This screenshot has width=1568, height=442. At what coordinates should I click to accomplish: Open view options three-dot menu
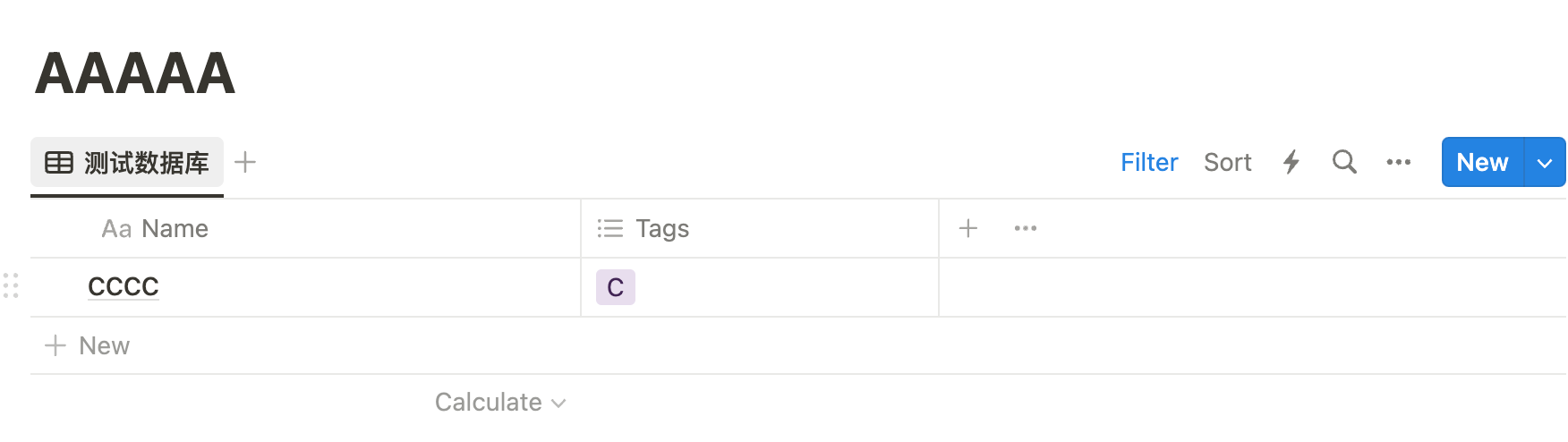pyautogui.click(x=1398, y=162)
